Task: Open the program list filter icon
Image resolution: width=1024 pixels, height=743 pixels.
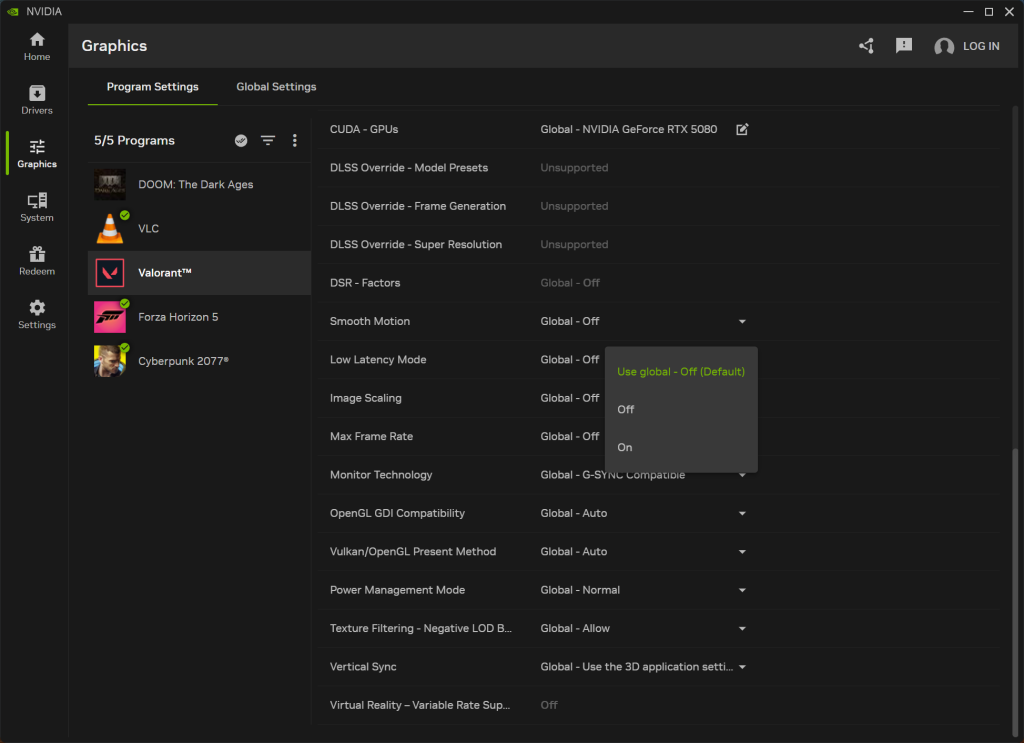Action: point(268,140)
